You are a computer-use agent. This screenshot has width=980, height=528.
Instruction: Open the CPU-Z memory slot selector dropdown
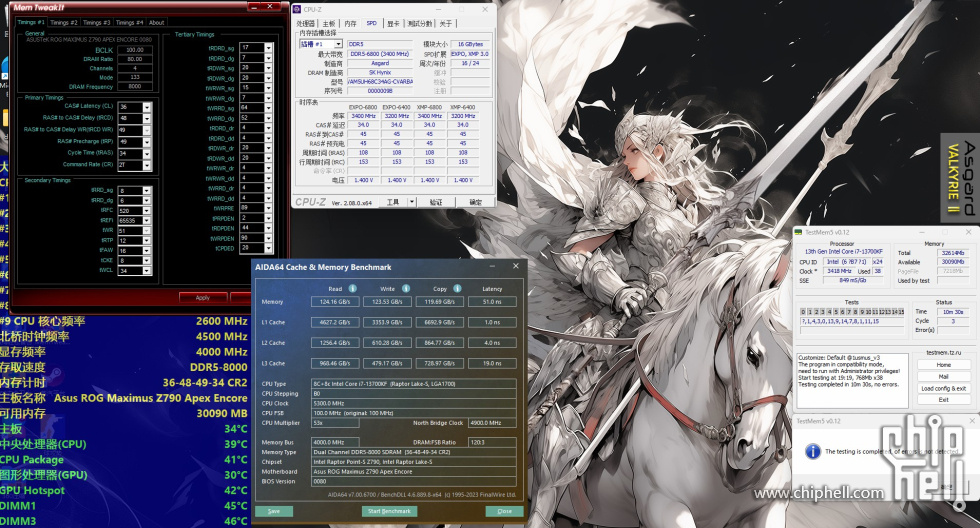[x=338, y=44]
